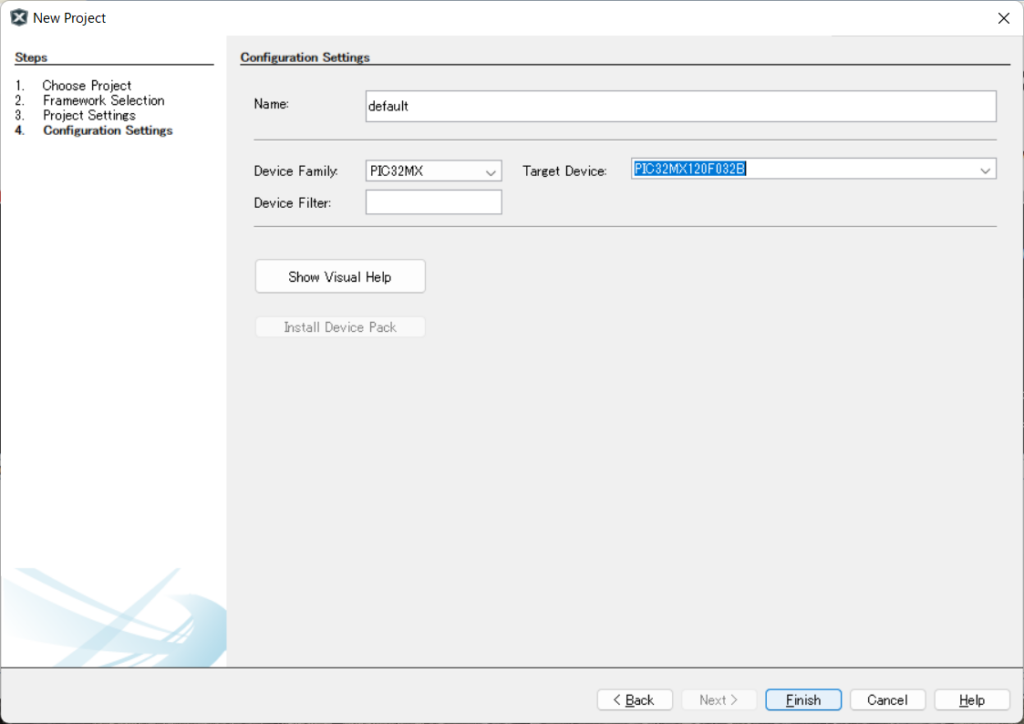Image resolution: width=1024 pixels, height=724 pixels.
Task: Cancel the new project wizard
Action: point(887,700)
